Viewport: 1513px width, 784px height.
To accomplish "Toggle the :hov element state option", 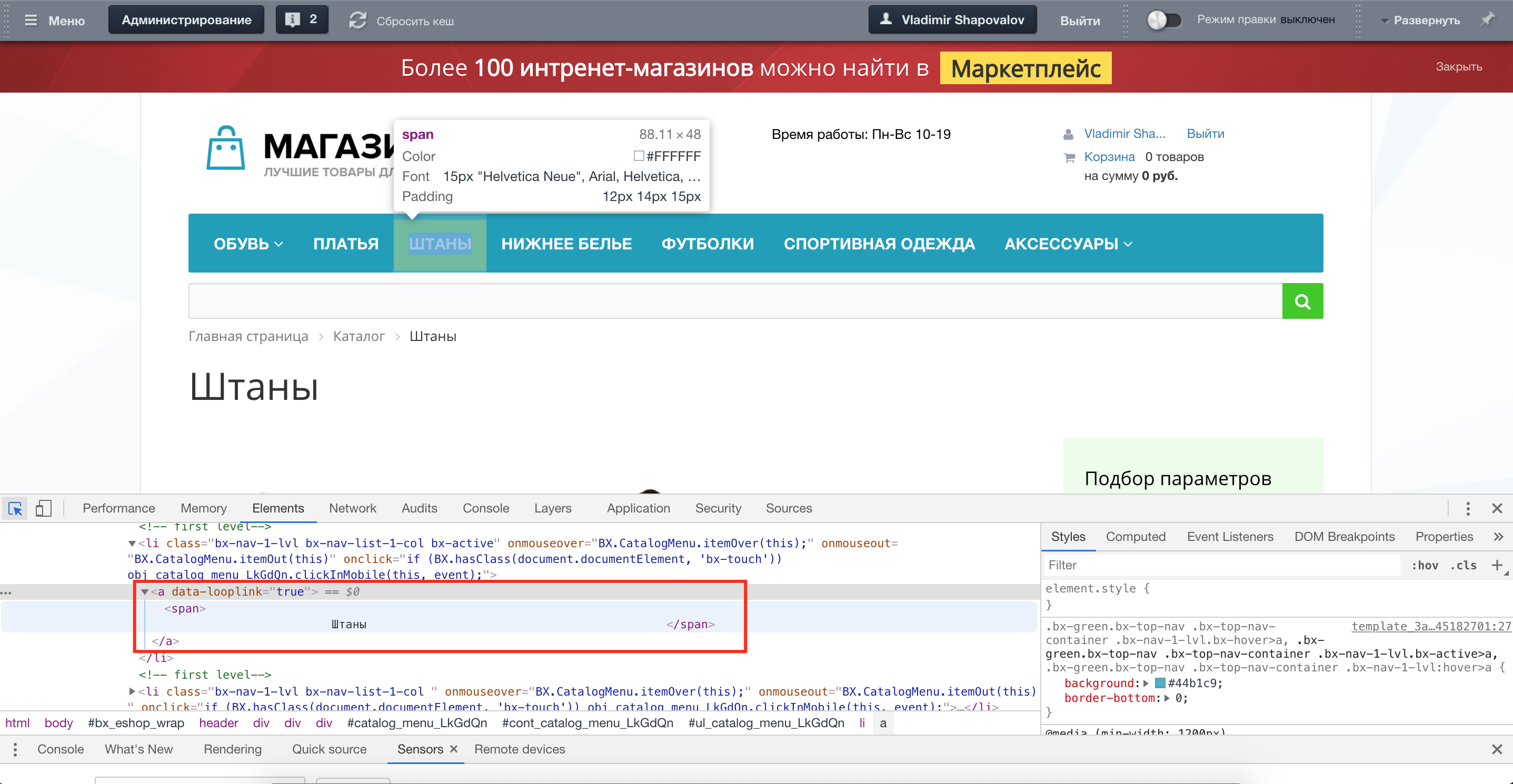I will [x=1425, y=565].
